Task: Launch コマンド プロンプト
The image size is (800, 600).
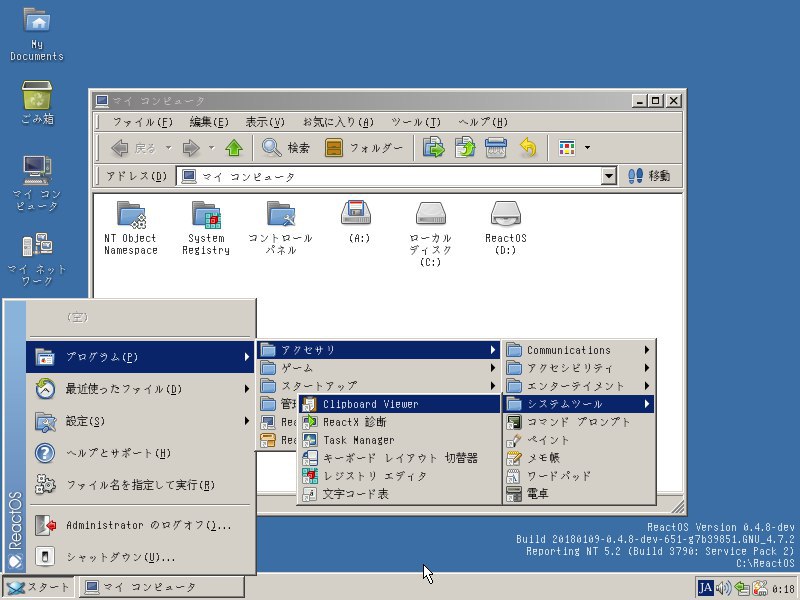Action: coord(579,422)
